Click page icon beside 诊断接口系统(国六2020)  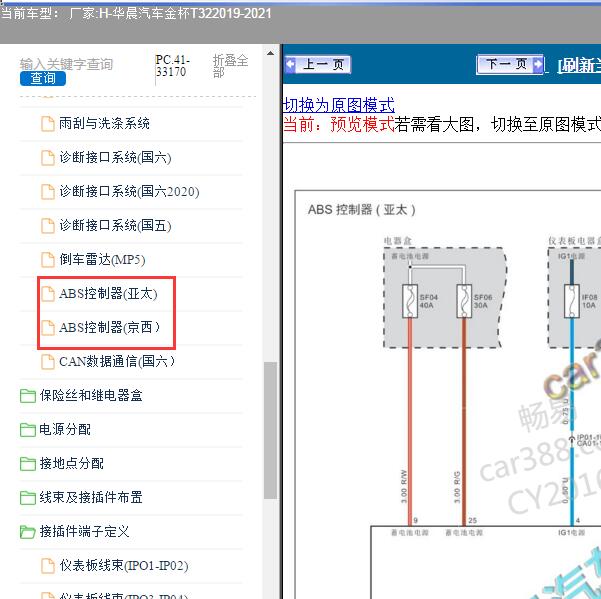point(48,192)
